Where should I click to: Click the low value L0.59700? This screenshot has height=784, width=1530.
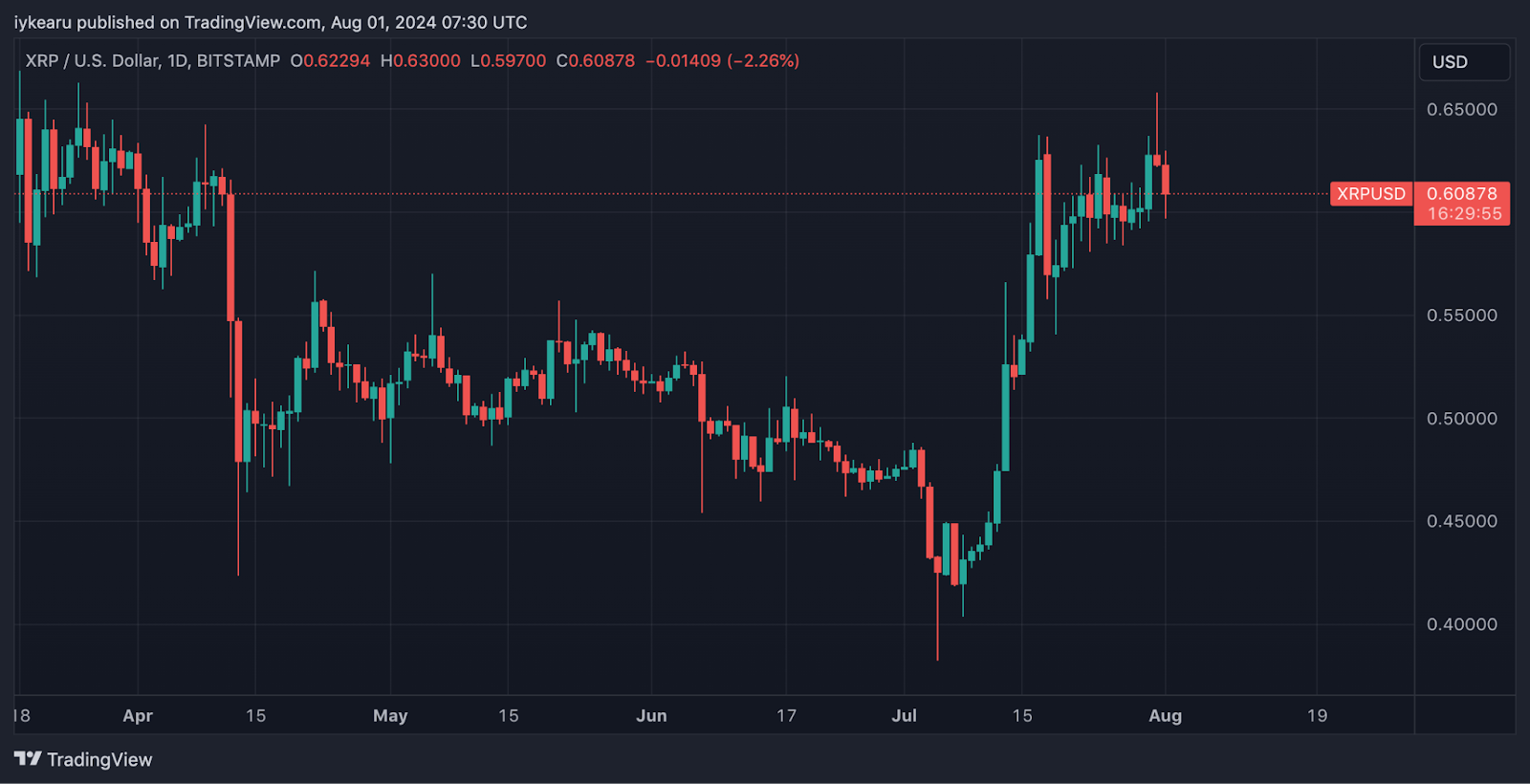point(509,61)
